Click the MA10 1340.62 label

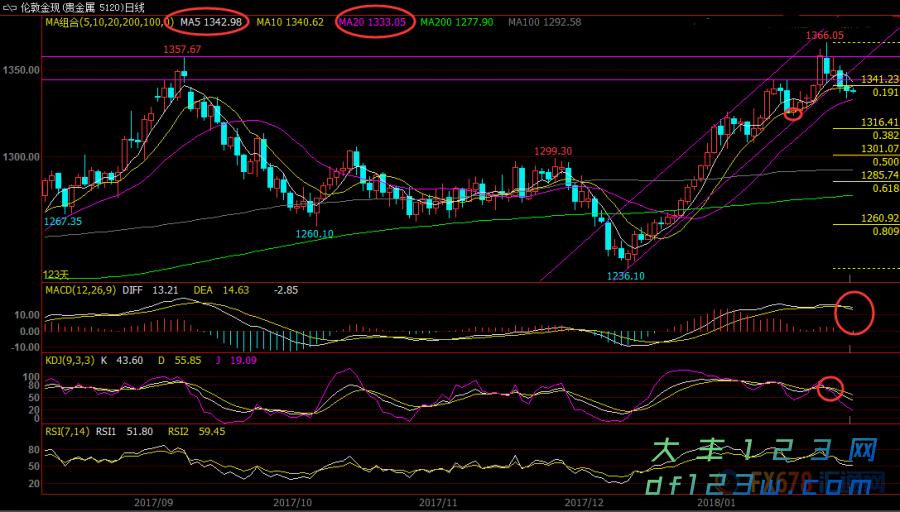(x=290, y=22)
